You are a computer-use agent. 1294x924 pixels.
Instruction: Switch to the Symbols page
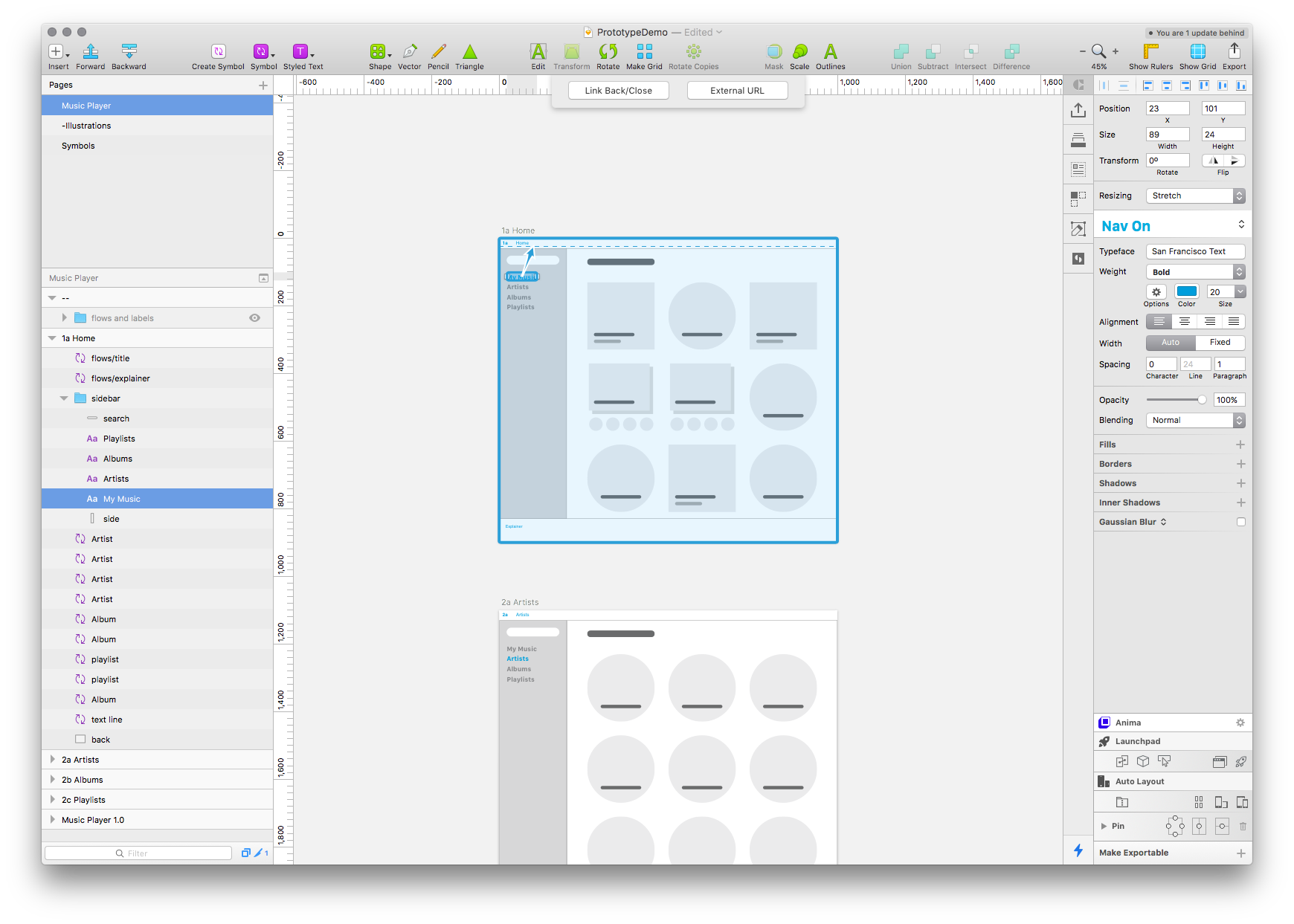78,145
